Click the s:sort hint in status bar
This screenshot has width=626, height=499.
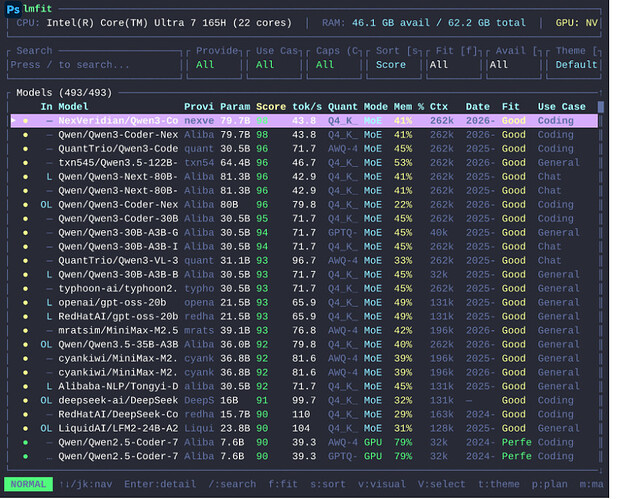[328, 484]
